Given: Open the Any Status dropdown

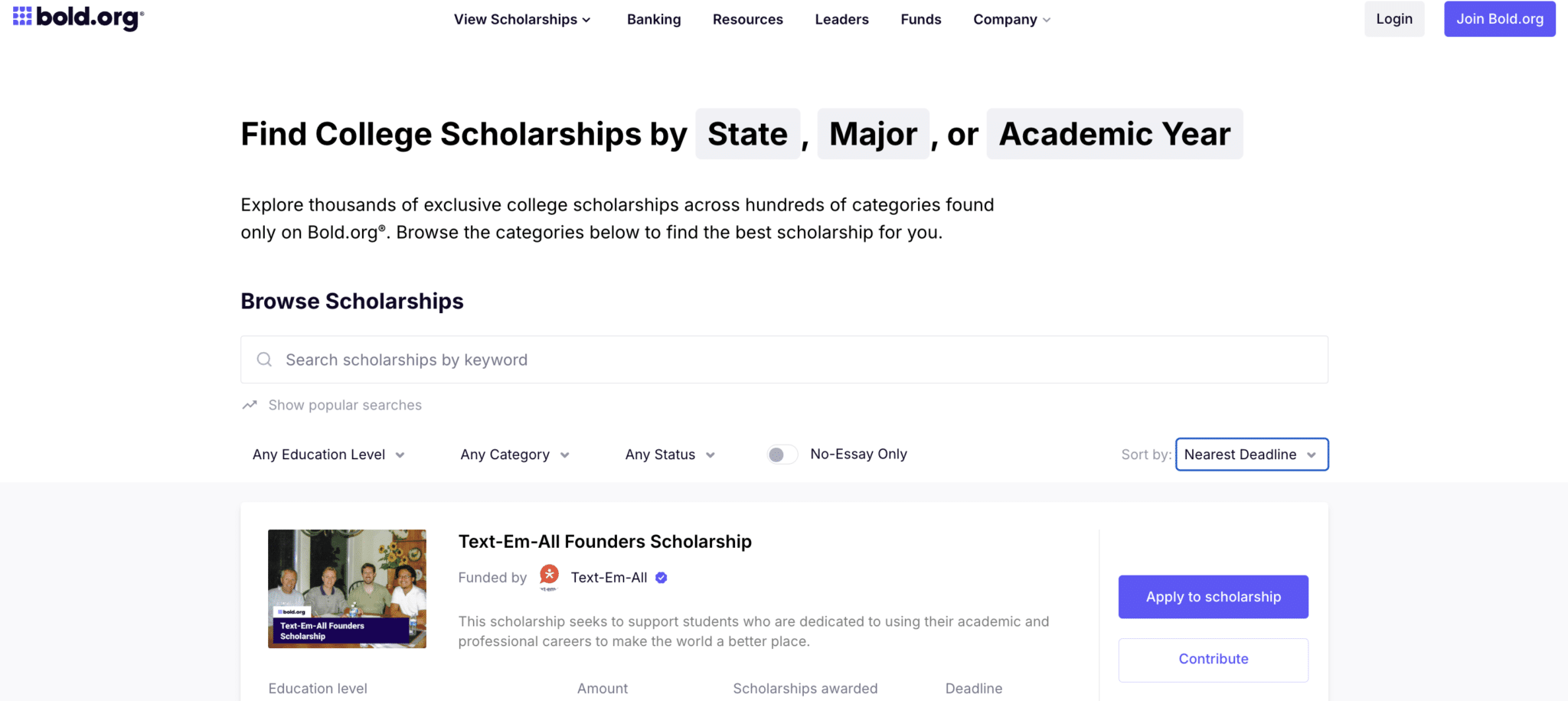Looking at the screenshot, I should 669,454.
